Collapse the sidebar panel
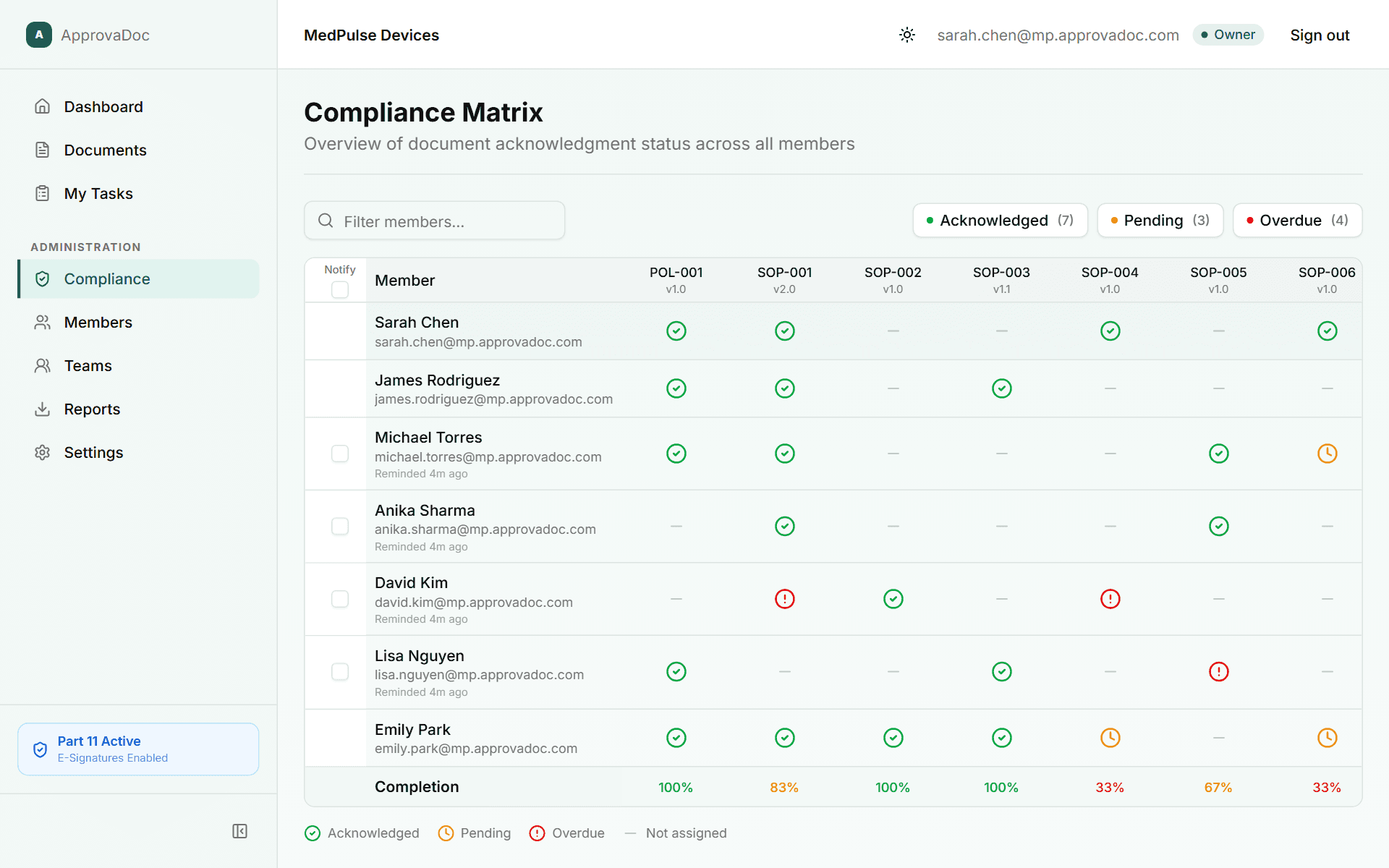 239,832
